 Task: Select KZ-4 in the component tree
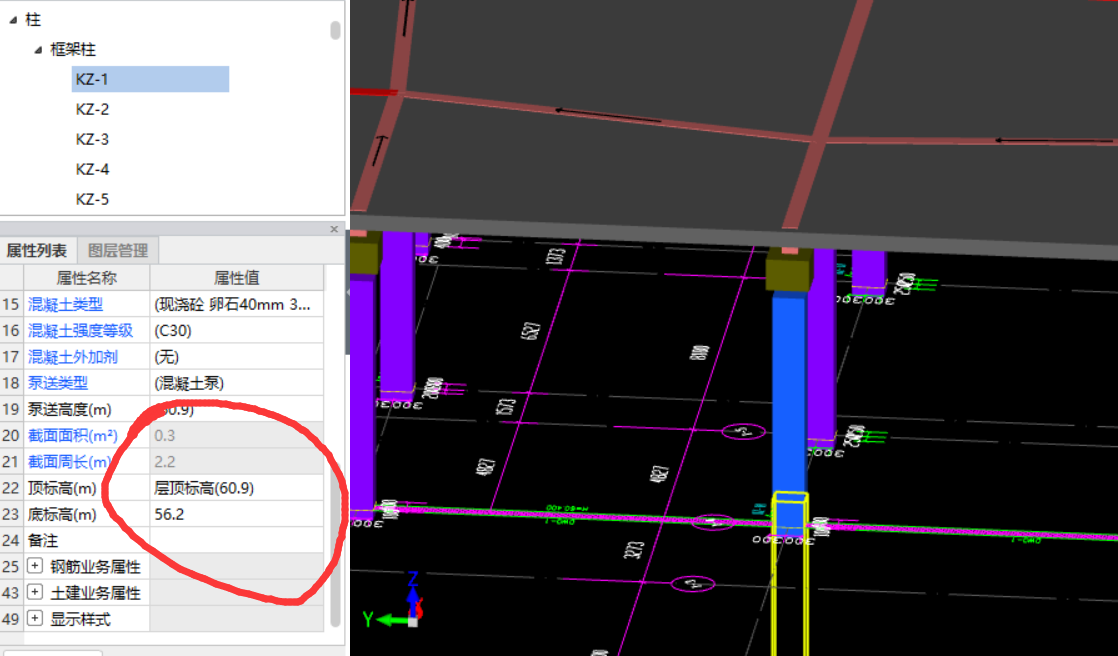point(92,169)
